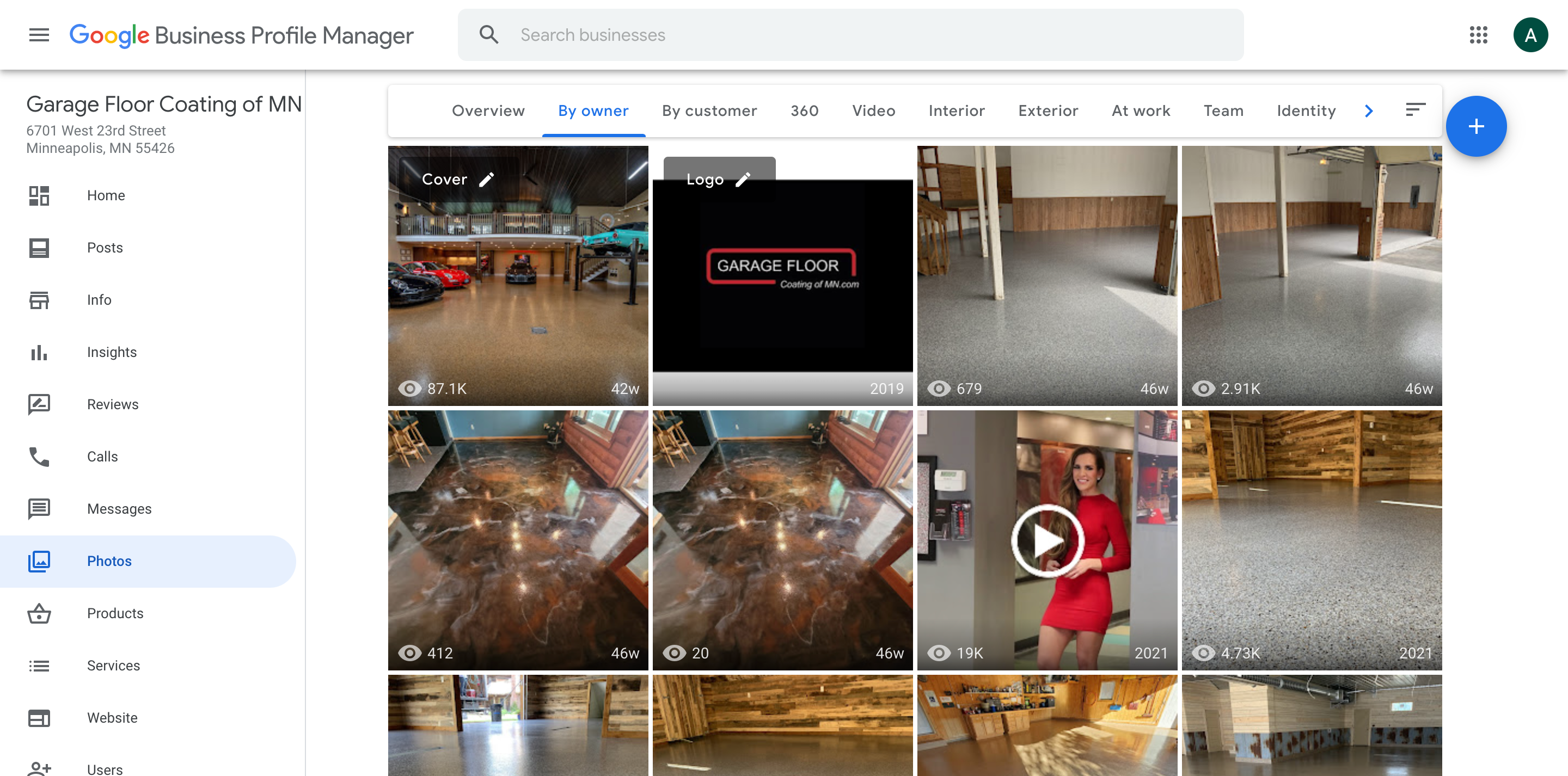Click the Messages chat icon

pyautogui.click(x=39, y=509)
